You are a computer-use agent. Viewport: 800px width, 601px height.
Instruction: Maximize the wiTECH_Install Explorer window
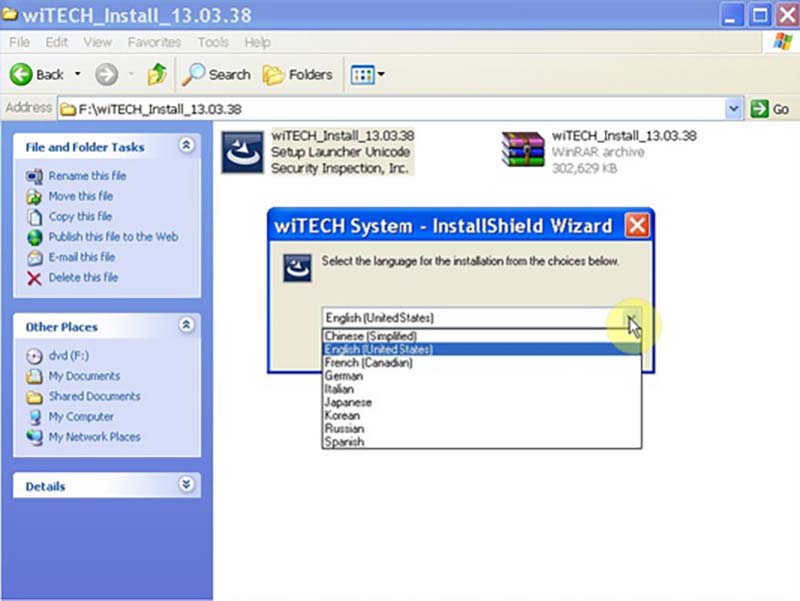click(760, 15)
